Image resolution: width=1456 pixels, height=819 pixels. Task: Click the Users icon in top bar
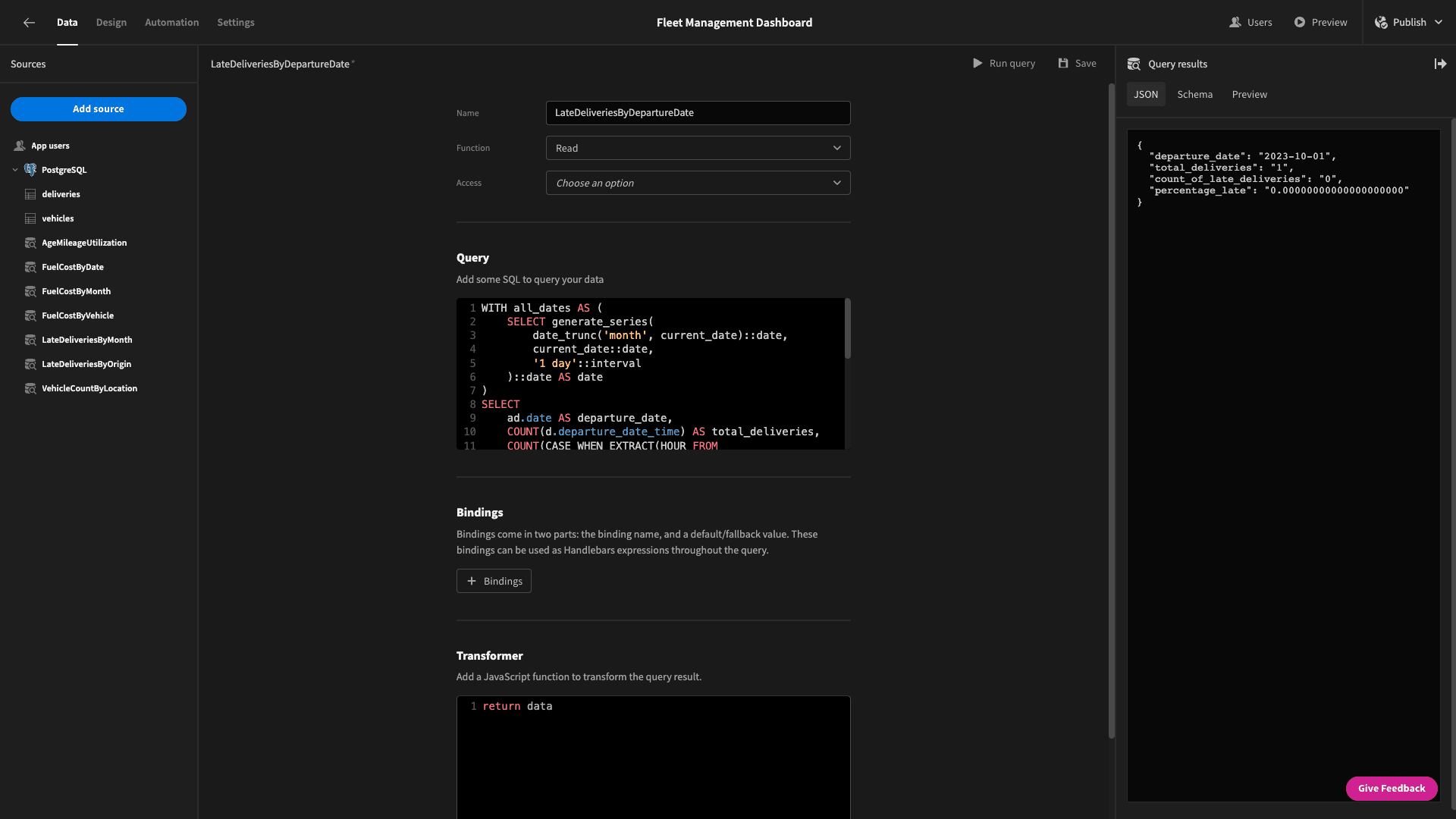click(1235, 23)
